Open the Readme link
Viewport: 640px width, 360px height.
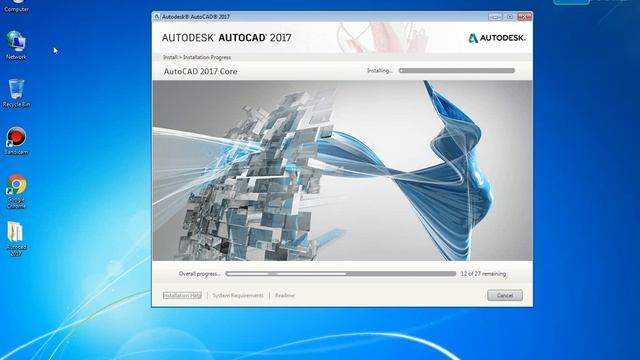284,295
